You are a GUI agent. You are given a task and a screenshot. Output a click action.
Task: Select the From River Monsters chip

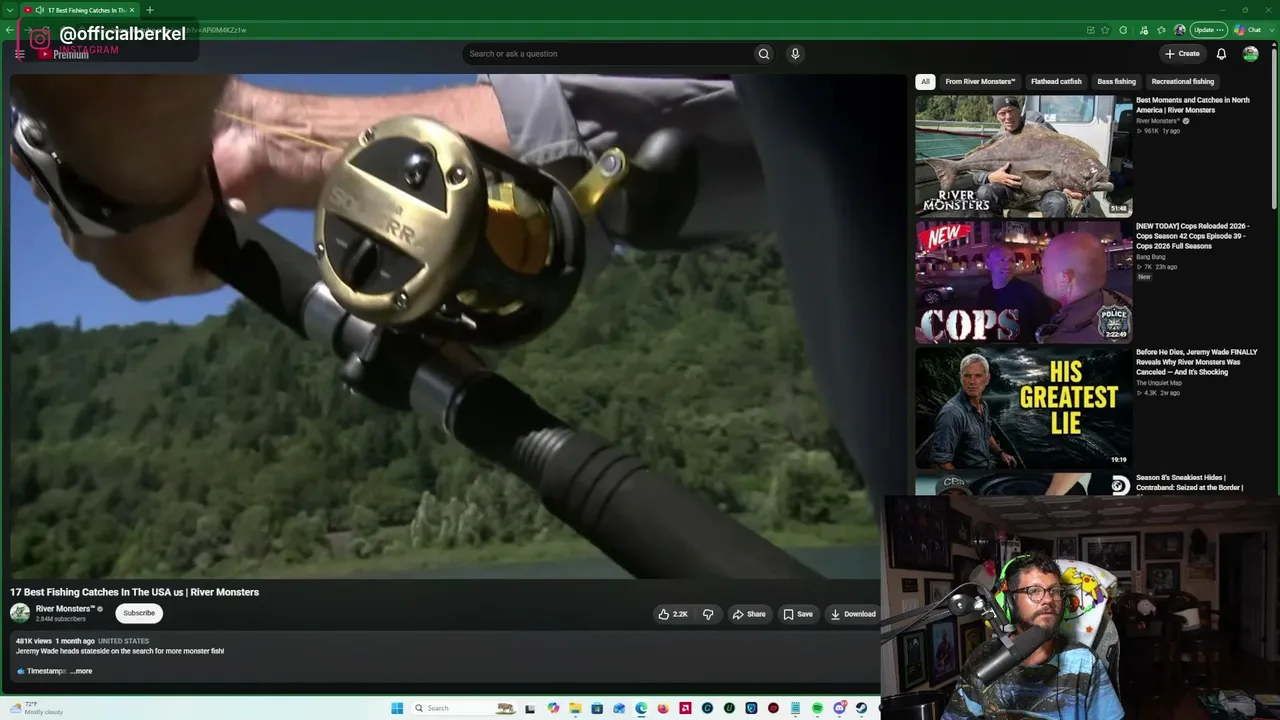[x=980, y=82]
